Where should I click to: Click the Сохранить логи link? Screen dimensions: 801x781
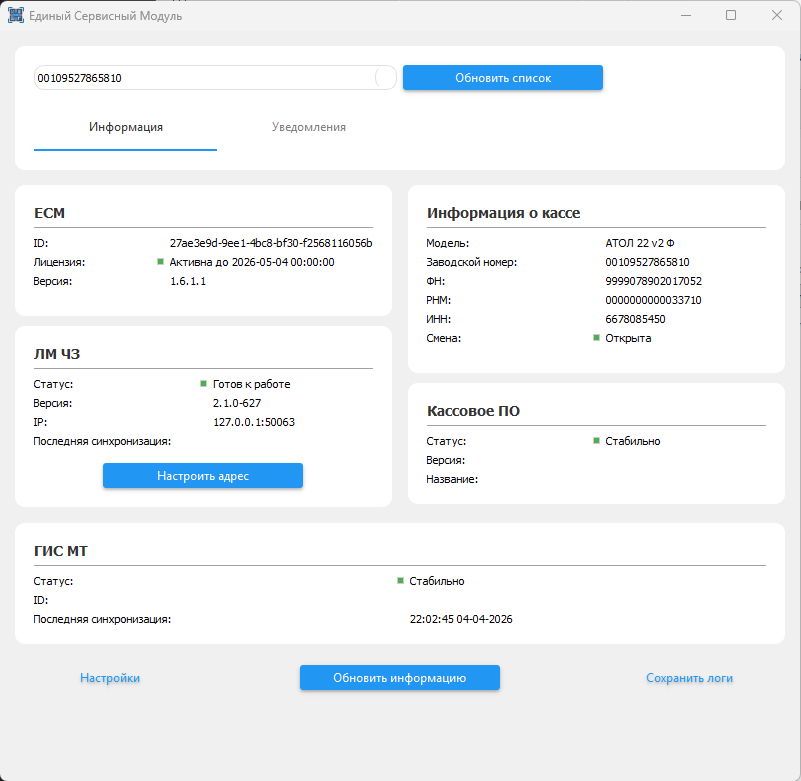click(689, 678)
